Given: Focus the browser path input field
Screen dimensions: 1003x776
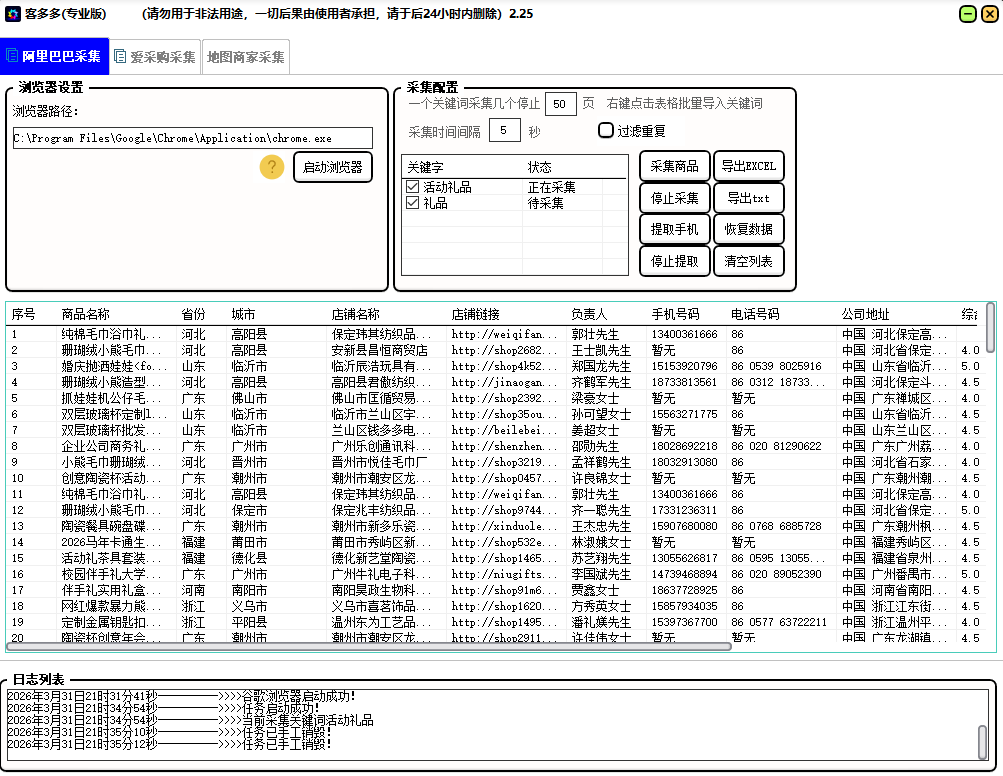Looking at the screenshot, I should point(192,138).
